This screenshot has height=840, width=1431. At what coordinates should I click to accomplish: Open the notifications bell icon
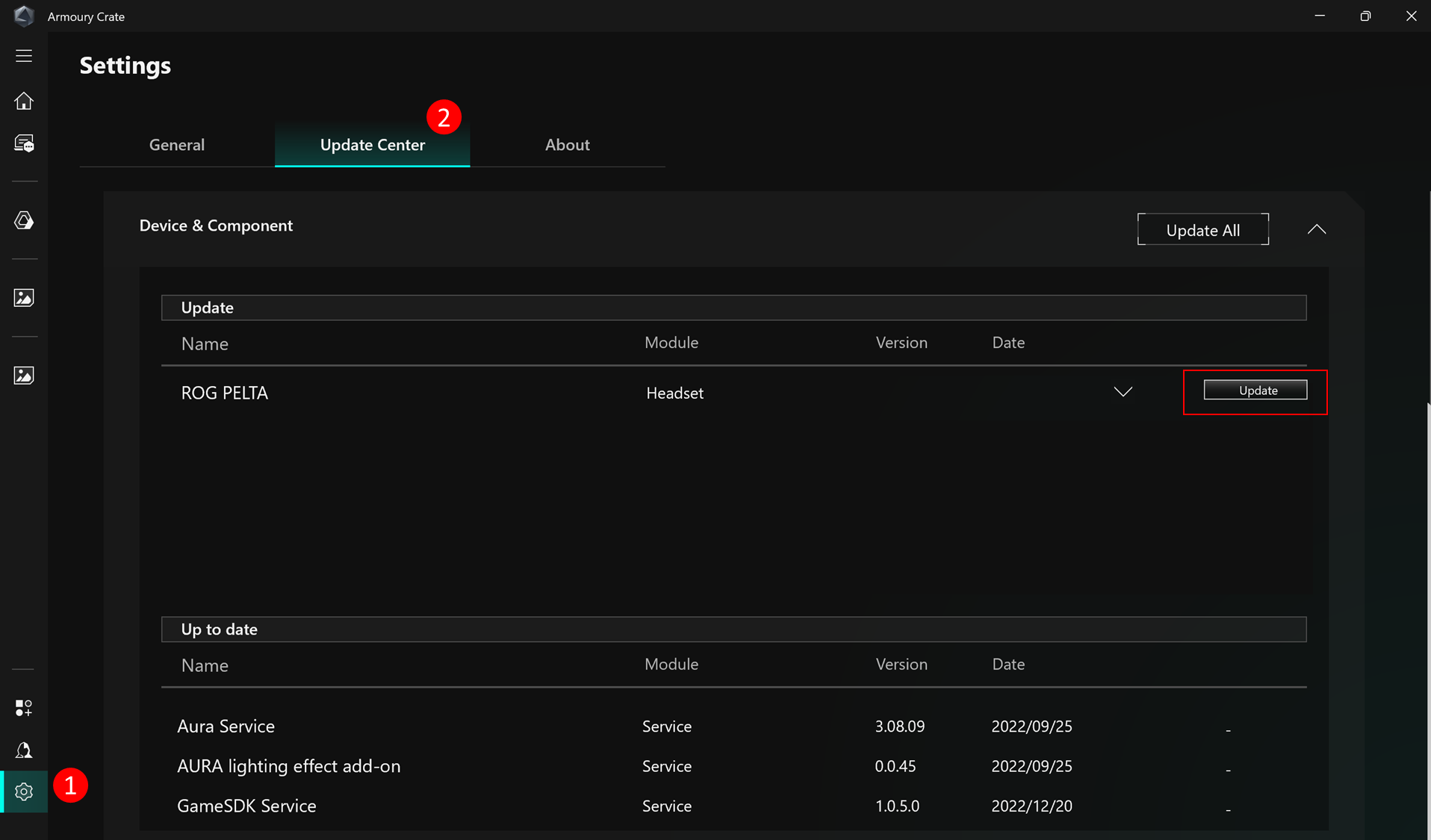[24, 750]
